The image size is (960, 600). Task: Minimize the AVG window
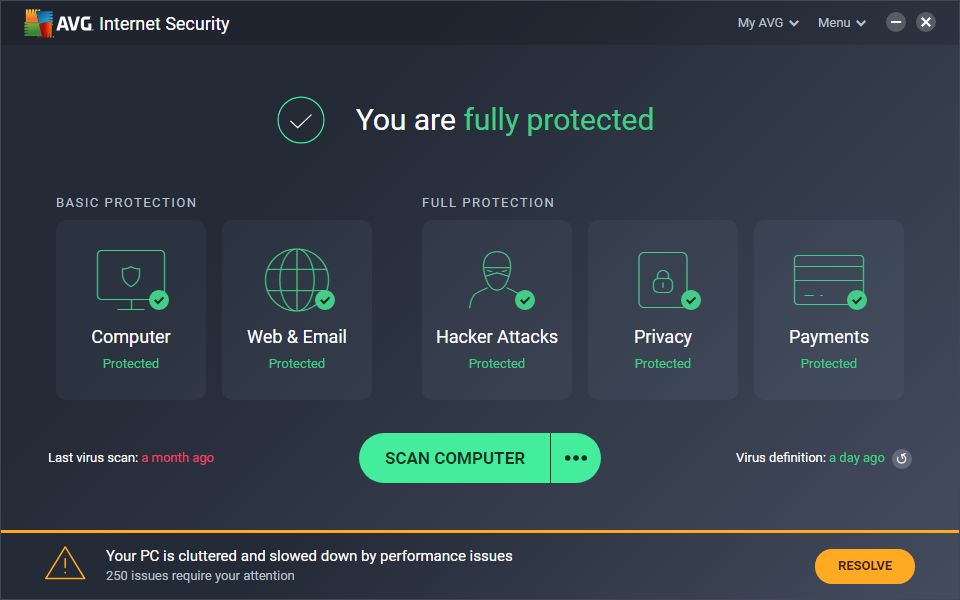(896, 22)
